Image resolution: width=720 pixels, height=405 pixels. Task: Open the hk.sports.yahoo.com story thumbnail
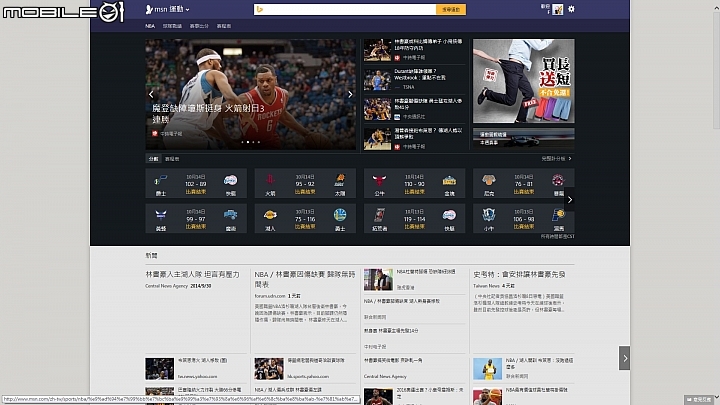pos(269,369)
